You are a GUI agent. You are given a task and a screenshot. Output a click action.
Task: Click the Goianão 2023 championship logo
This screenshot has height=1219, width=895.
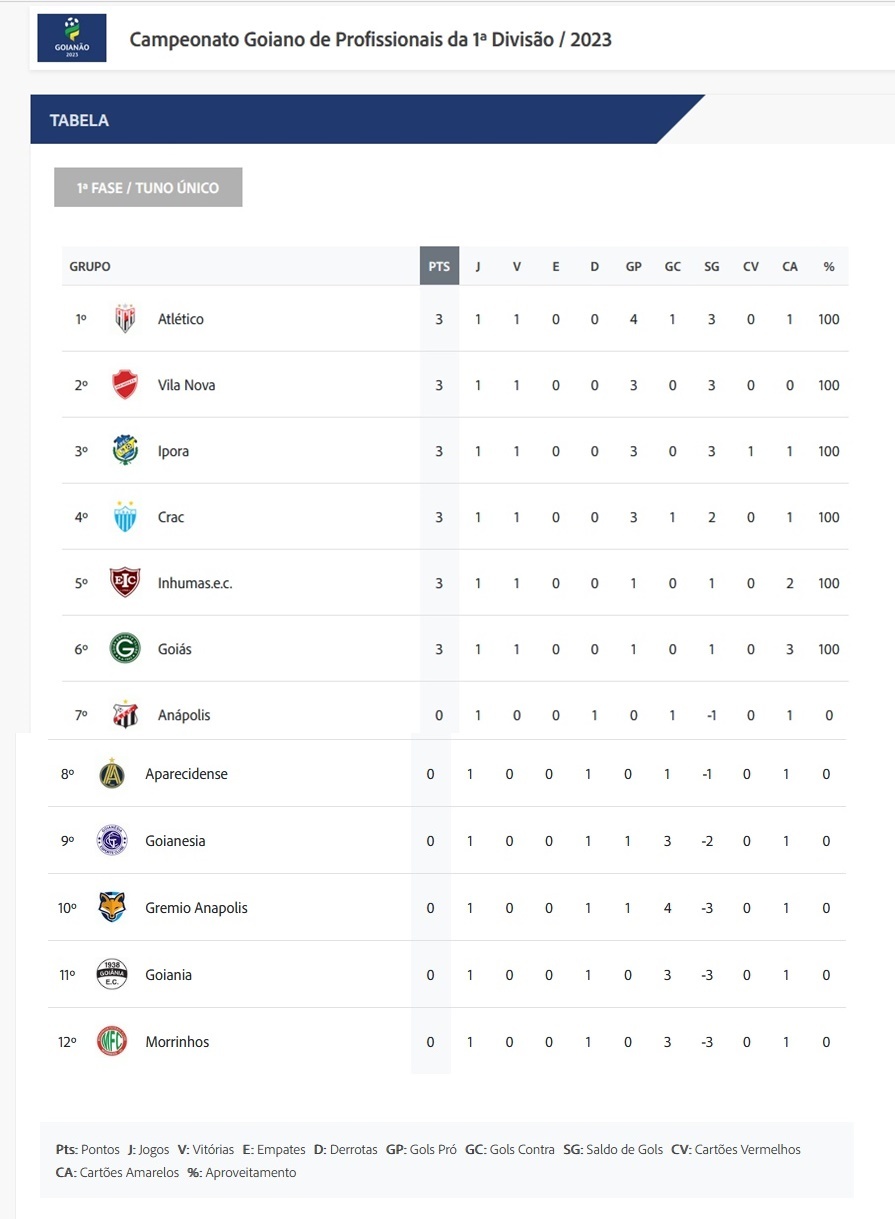[71, 39]
